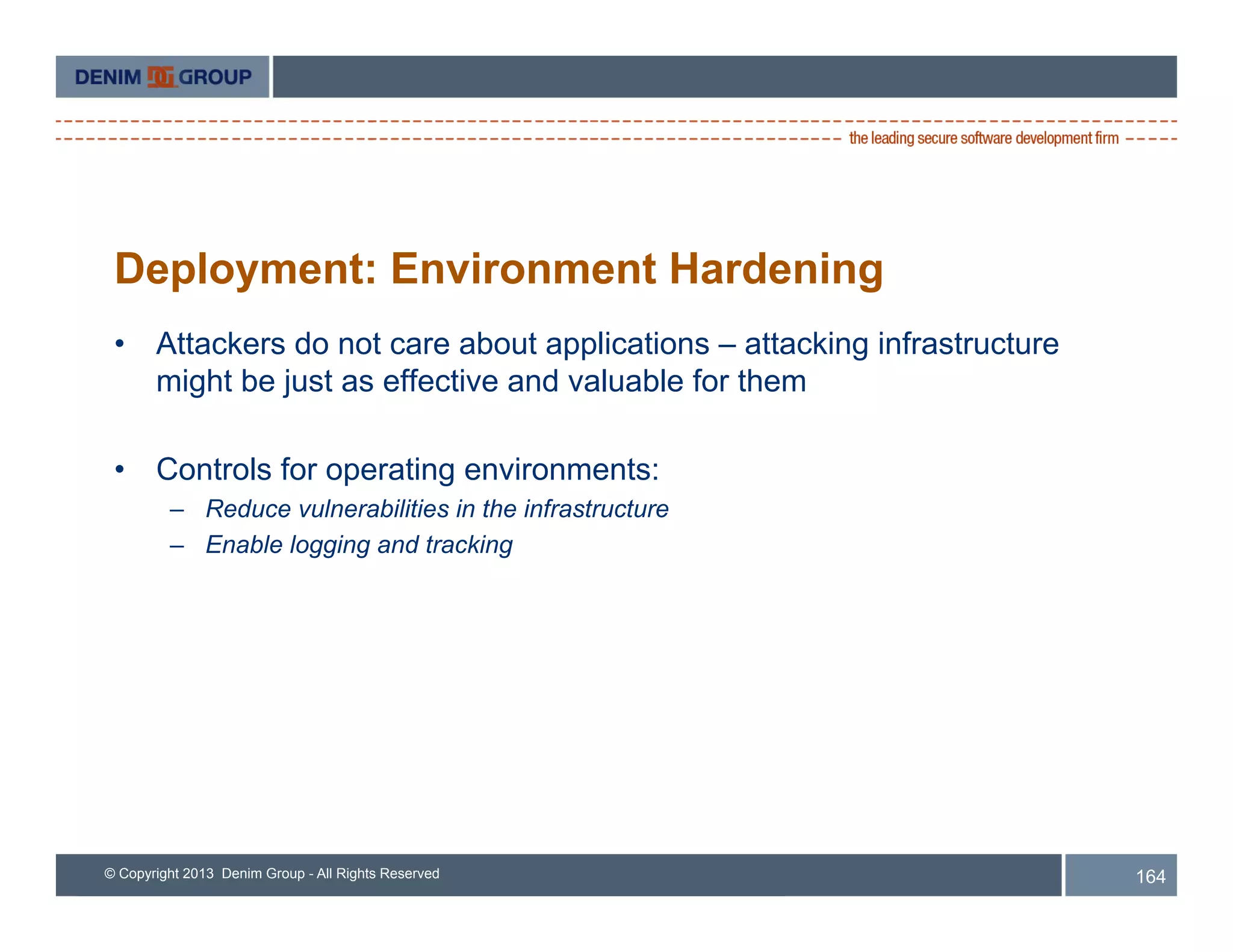Viewport: 1233px width, 952px height.
Task: Click the dash before 'Reduce vulnerabilities'
Action: point(176,510)
